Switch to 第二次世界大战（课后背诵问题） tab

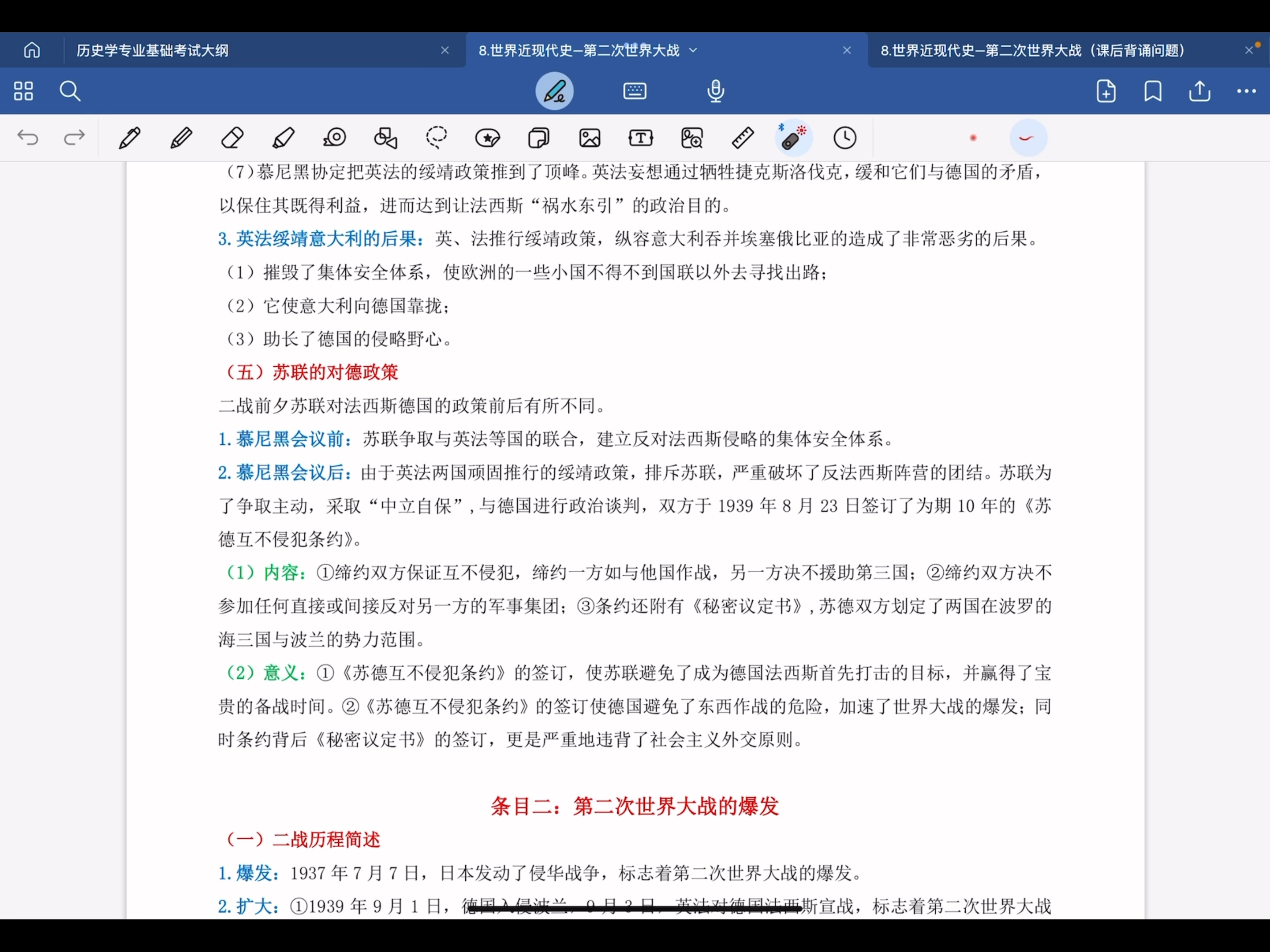click(1032, 51)
